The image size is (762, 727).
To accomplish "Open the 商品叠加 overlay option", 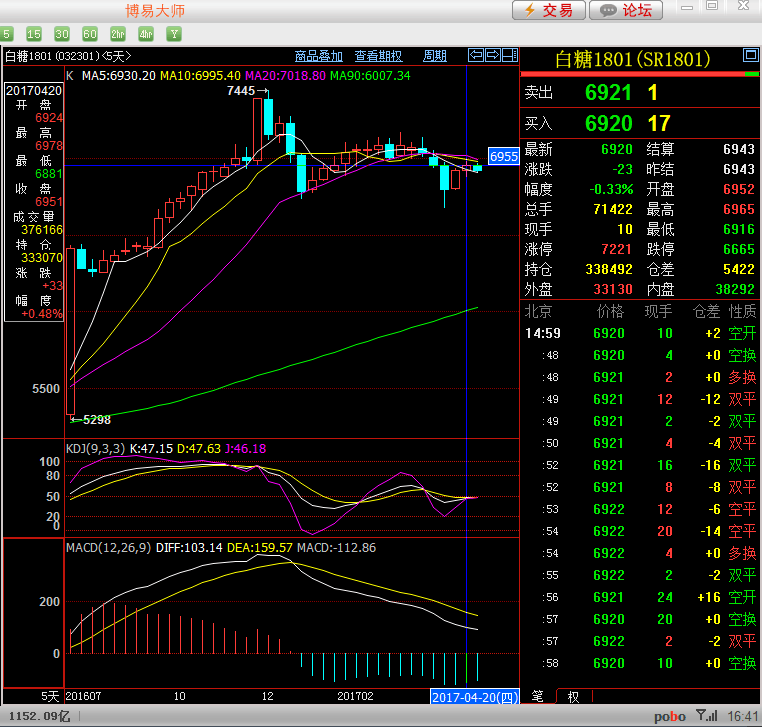I will click(319, 56).
